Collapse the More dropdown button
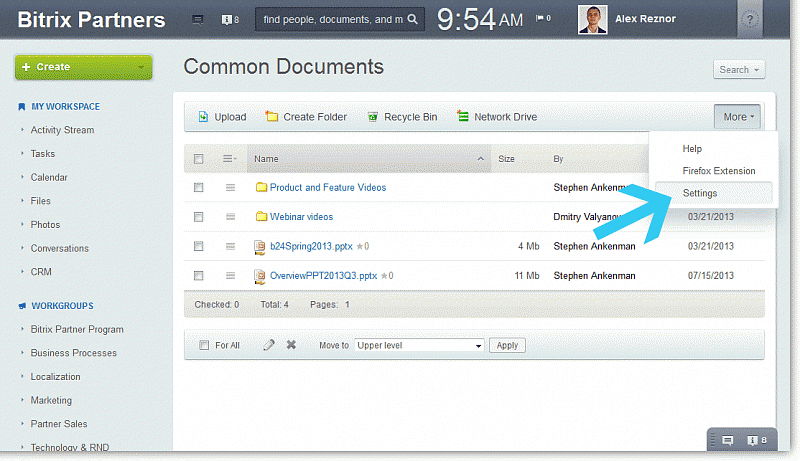Screen dimensions: 800x461 click(x=737, y=117)
